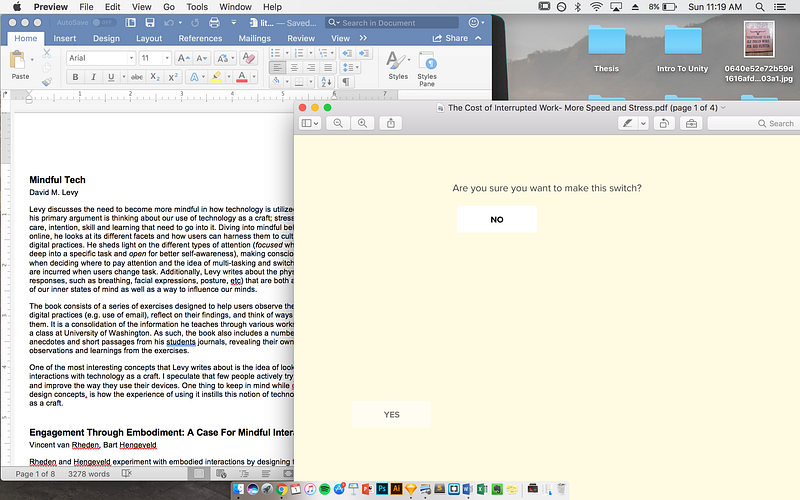Open the Layout ribbon tab
Screen dimensions: 800x500
pos(149,38)
